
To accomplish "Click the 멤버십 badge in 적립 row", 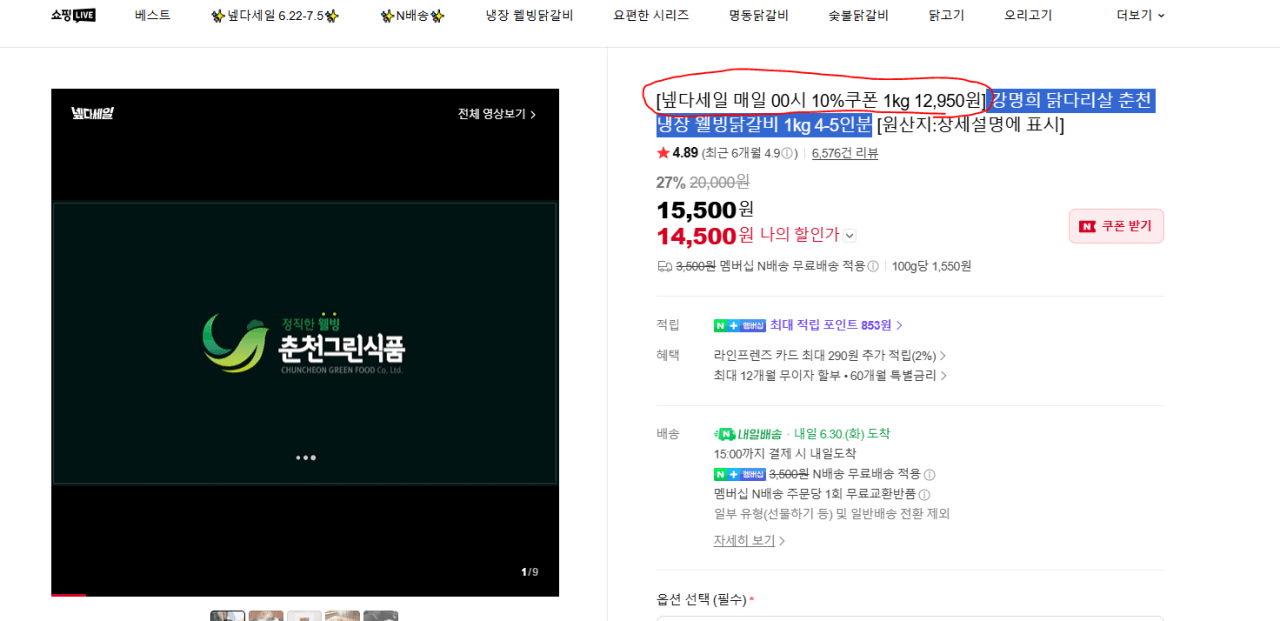I will pos(740,325).
